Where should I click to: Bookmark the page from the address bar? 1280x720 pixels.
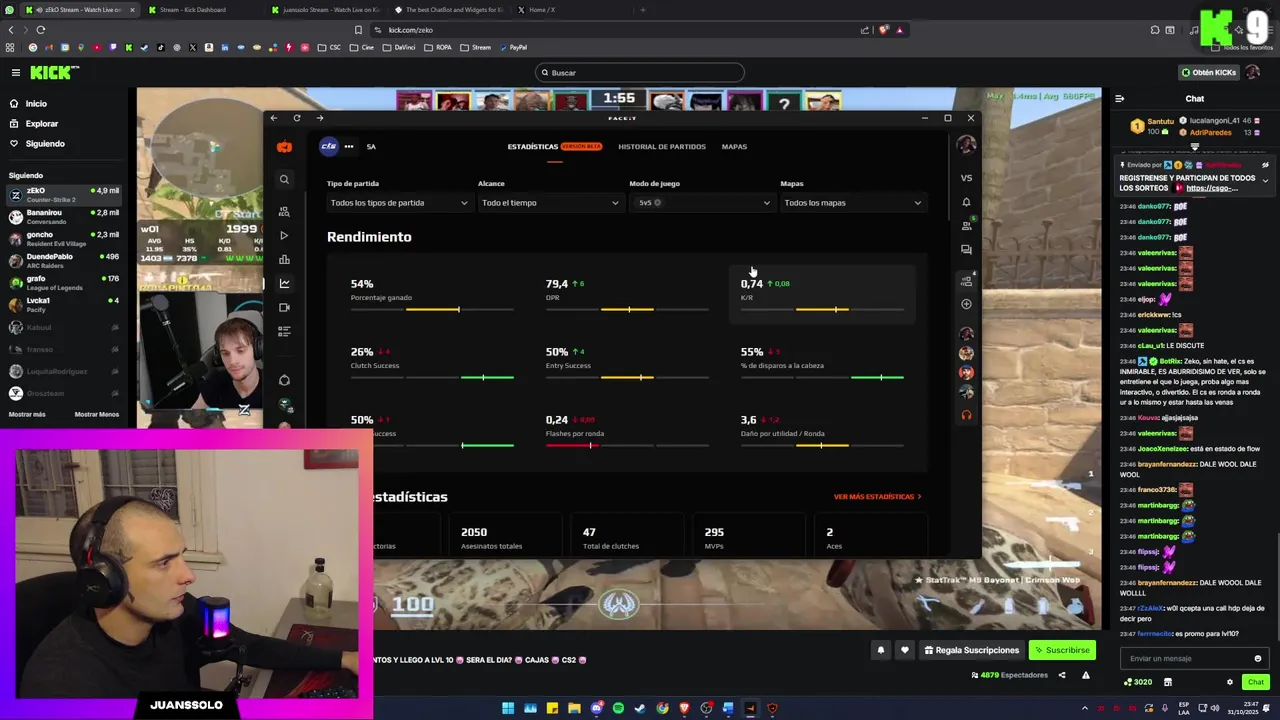(x=359, y=30)
